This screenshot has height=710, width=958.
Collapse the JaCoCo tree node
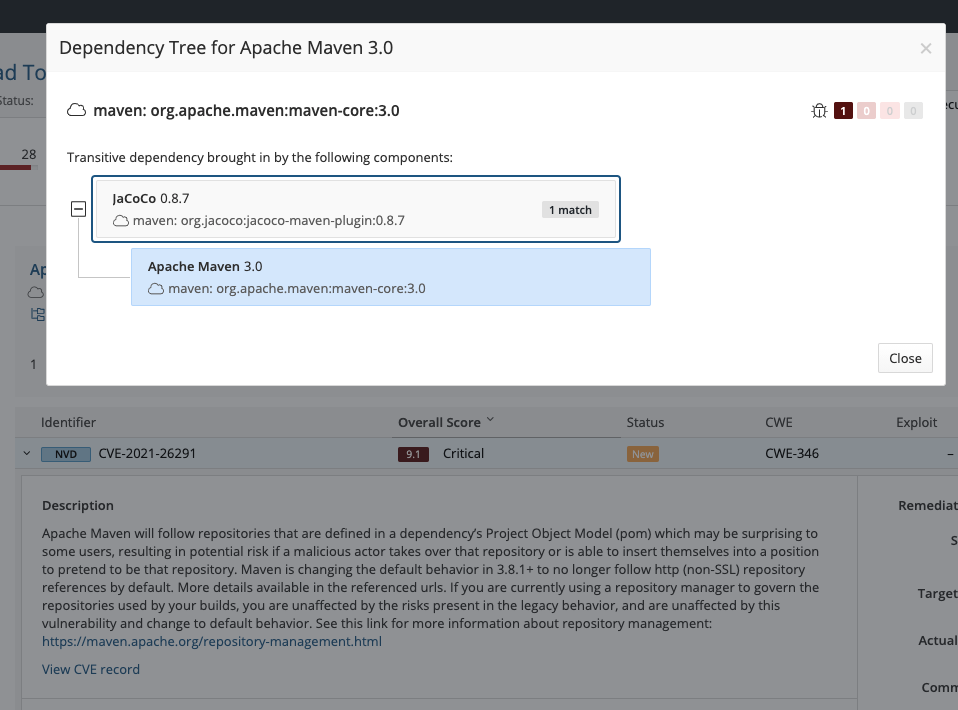[x=78, y=209]
